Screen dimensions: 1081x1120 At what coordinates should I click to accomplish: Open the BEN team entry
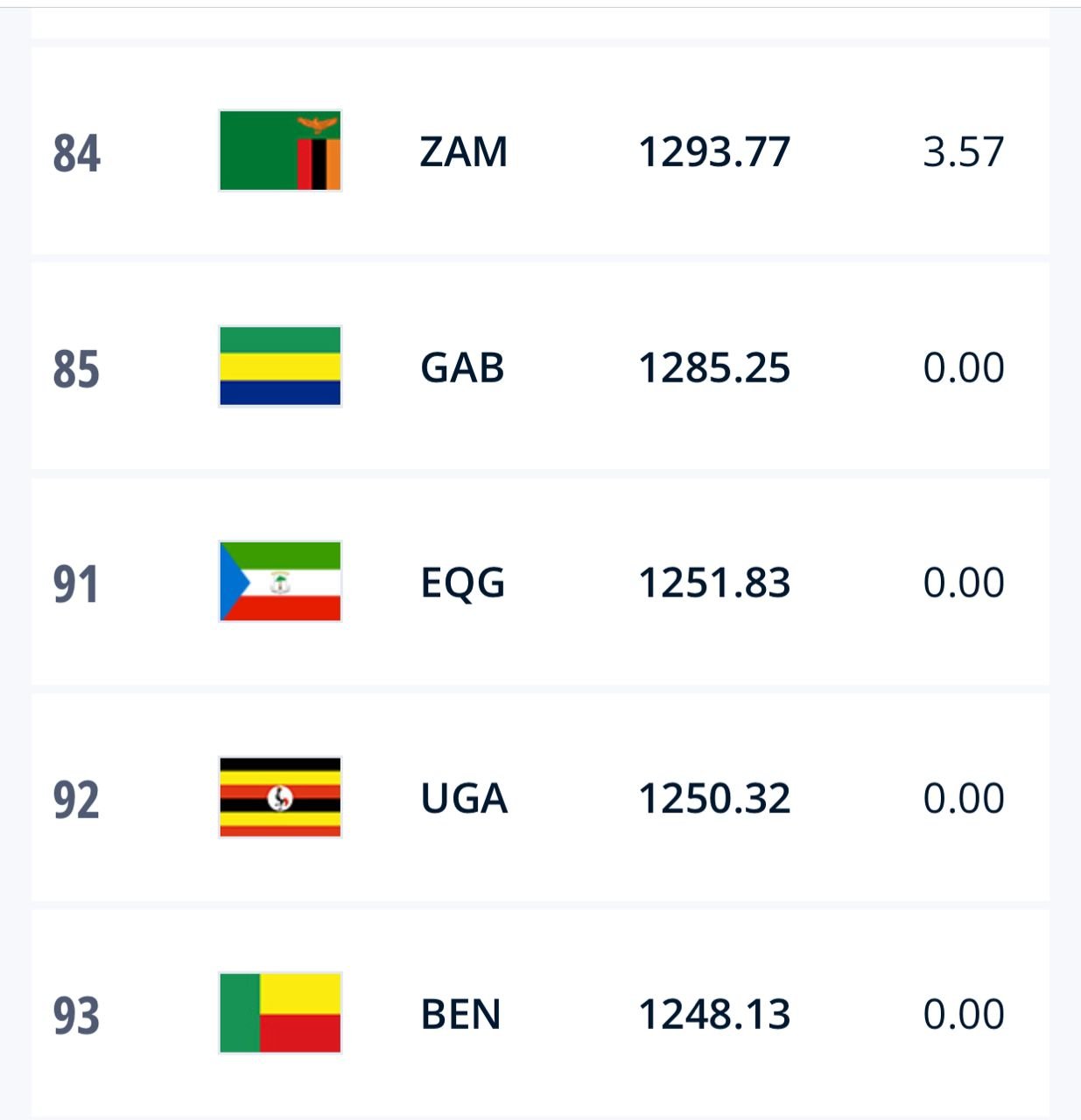click(460, 1014)
